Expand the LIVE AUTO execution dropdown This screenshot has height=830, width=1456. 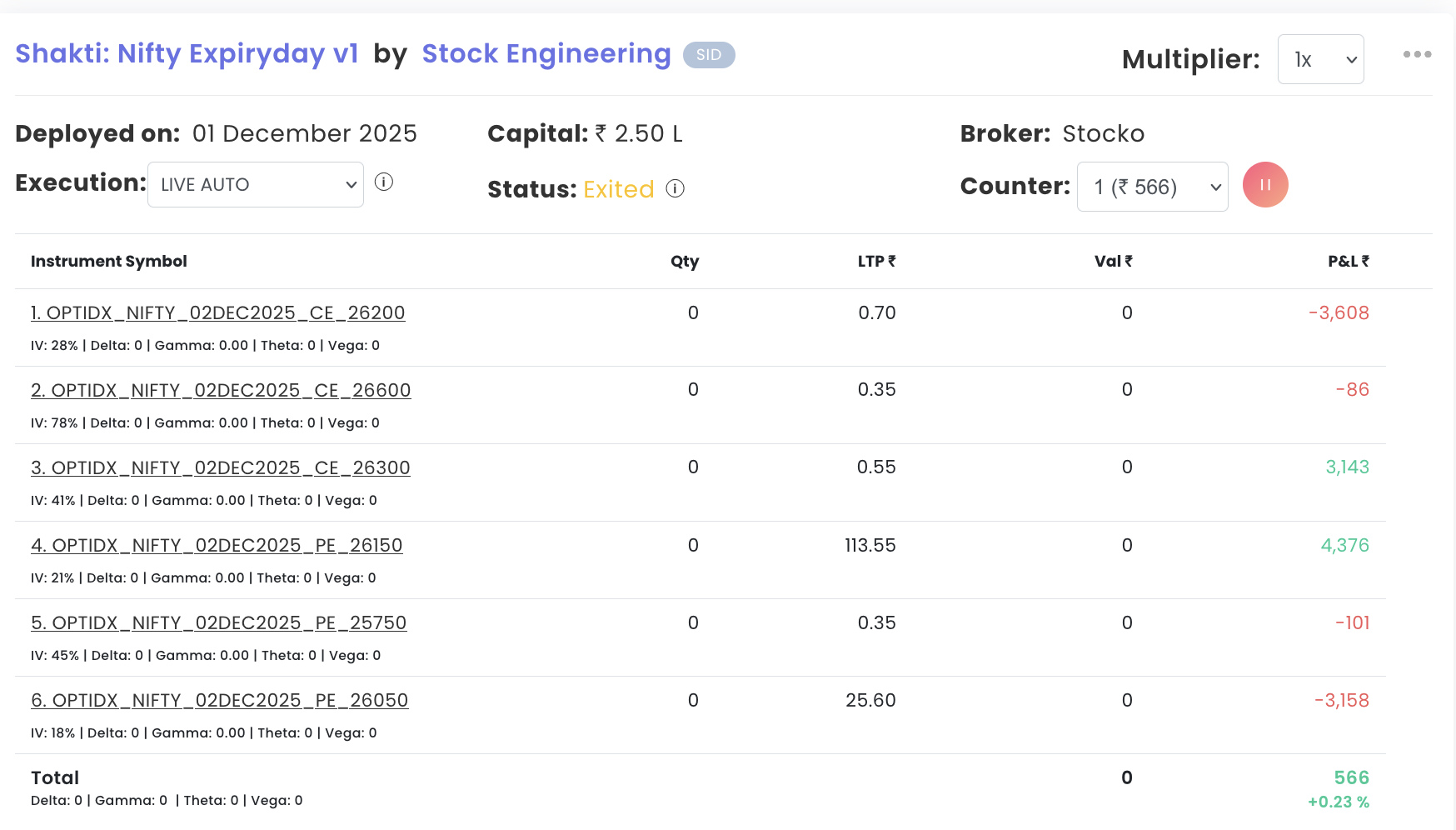coord(256,184)
